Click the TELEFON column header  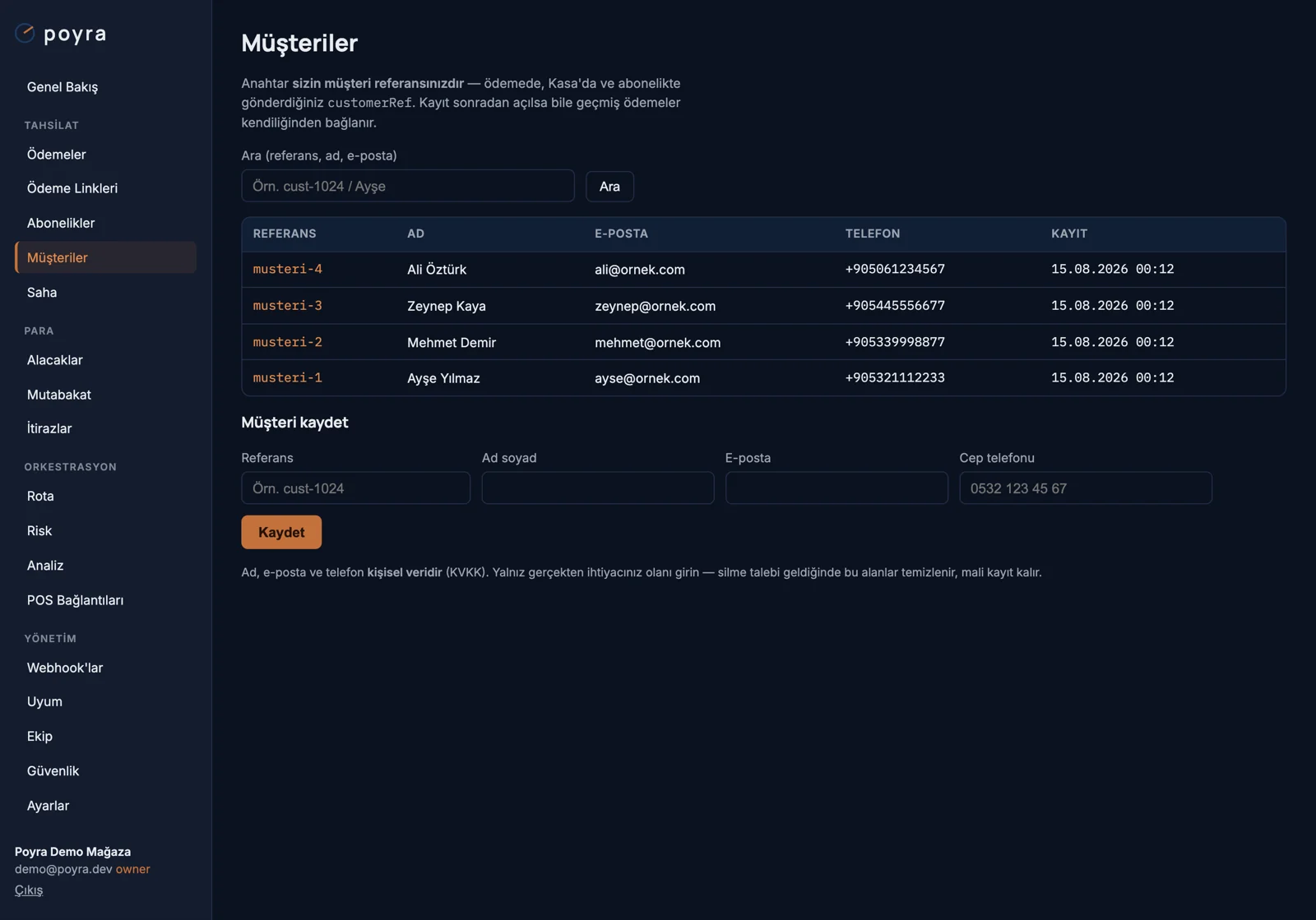pyautogui.click(x=873, y=233)
